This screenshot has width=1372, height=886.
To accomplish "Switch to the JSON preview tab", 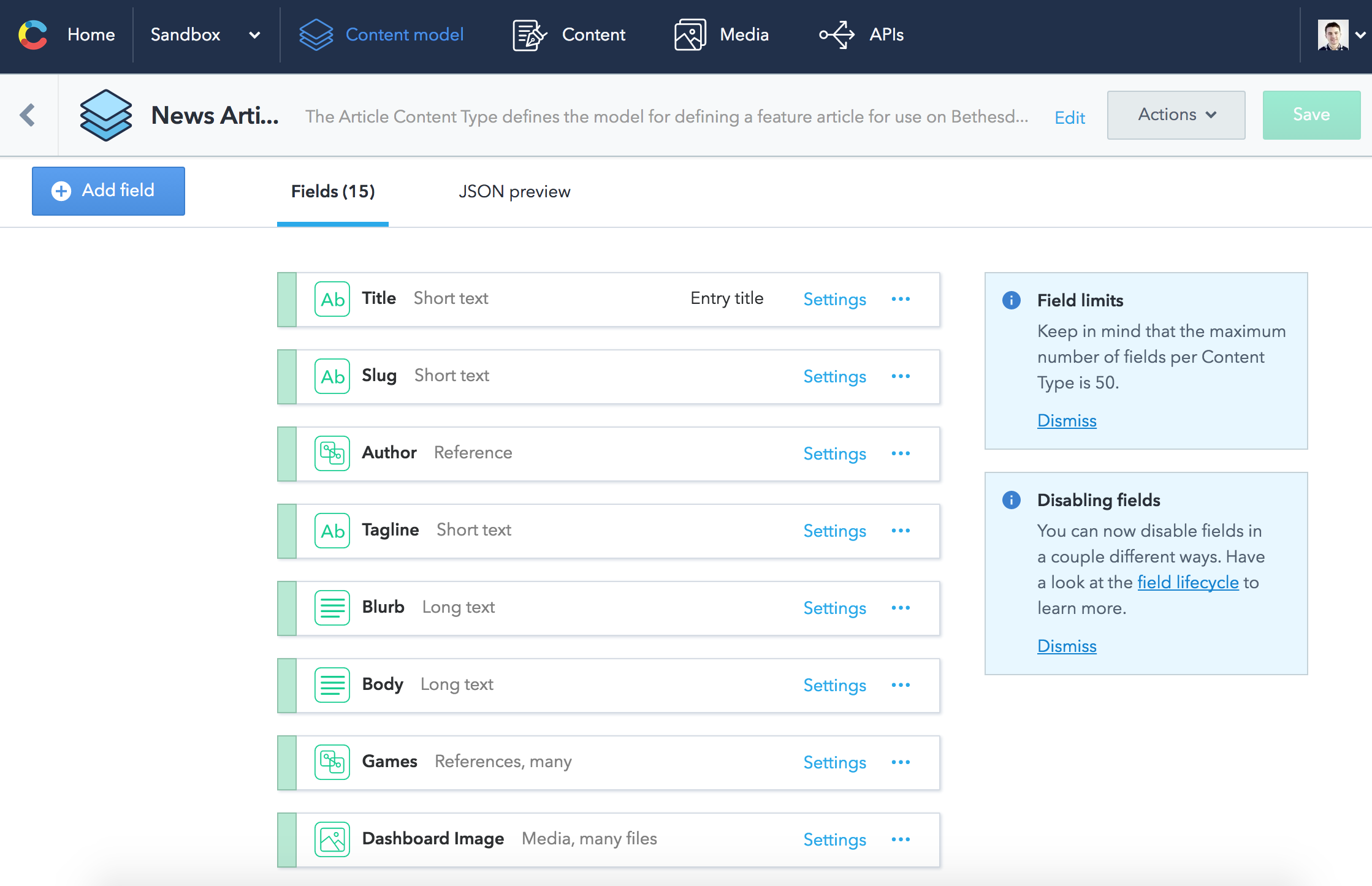I will coord(514,192).
